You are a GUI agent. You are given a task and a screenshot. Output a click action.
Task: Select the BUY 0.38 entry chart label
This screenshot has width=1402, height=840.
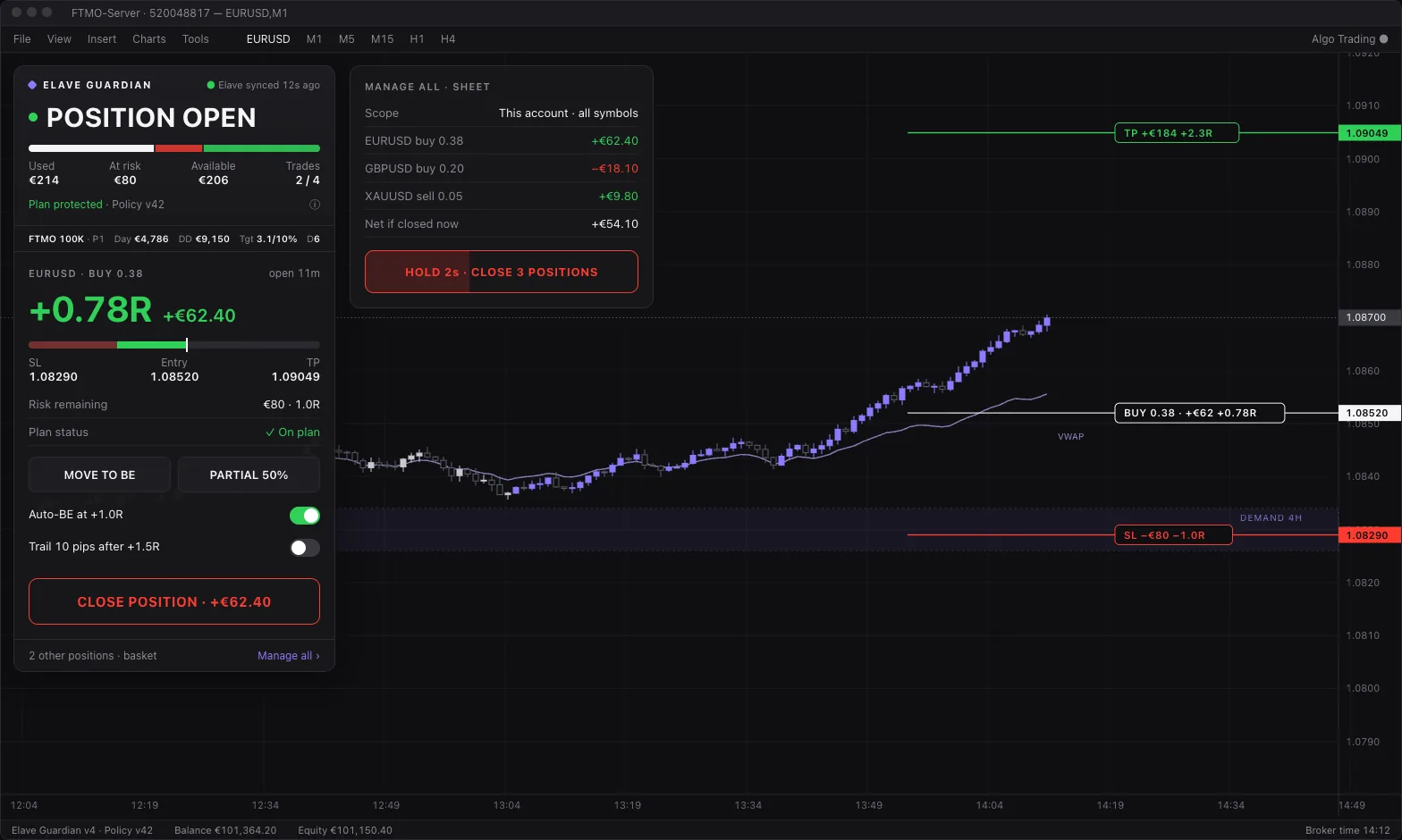[1199, 413]
